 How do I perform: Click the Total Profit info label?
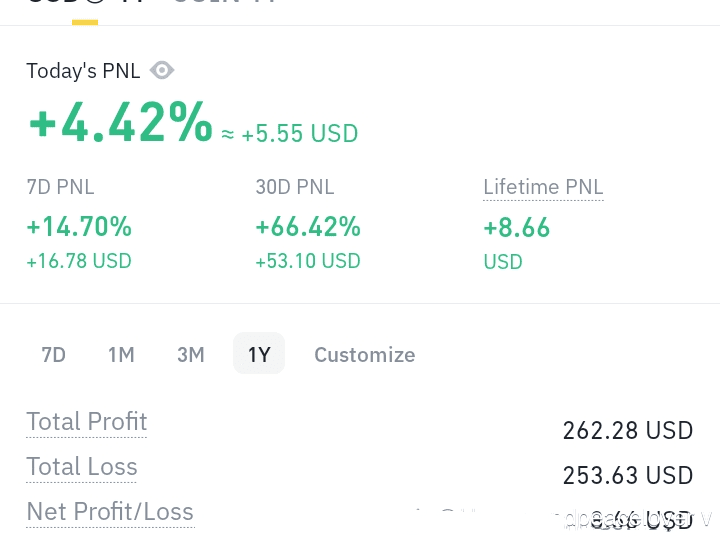coord(87,422)
